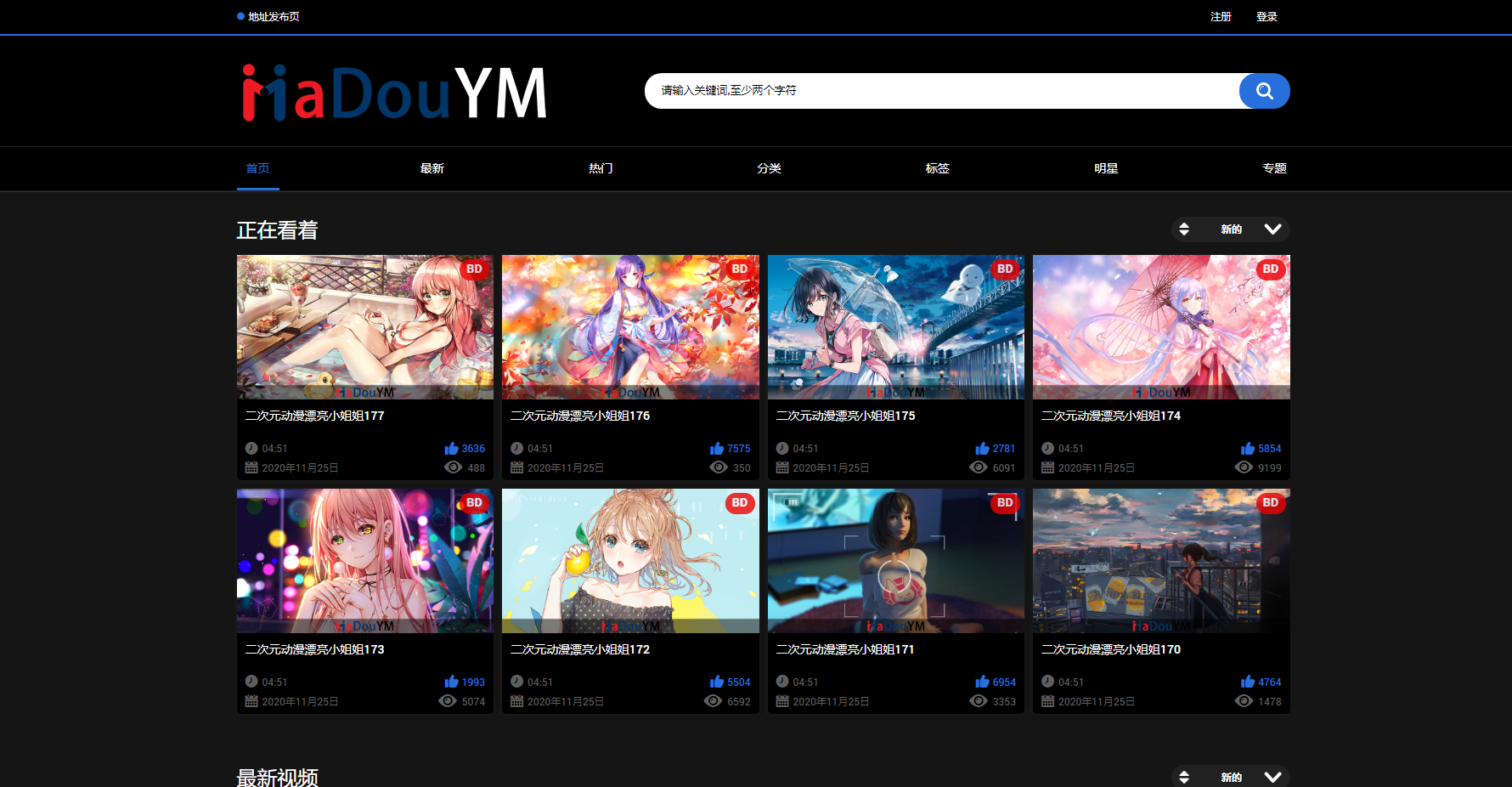Click the eye view-count icon on 二次元动漫漂亮小姐姐175
The image size is (1512, 787).
978,467
